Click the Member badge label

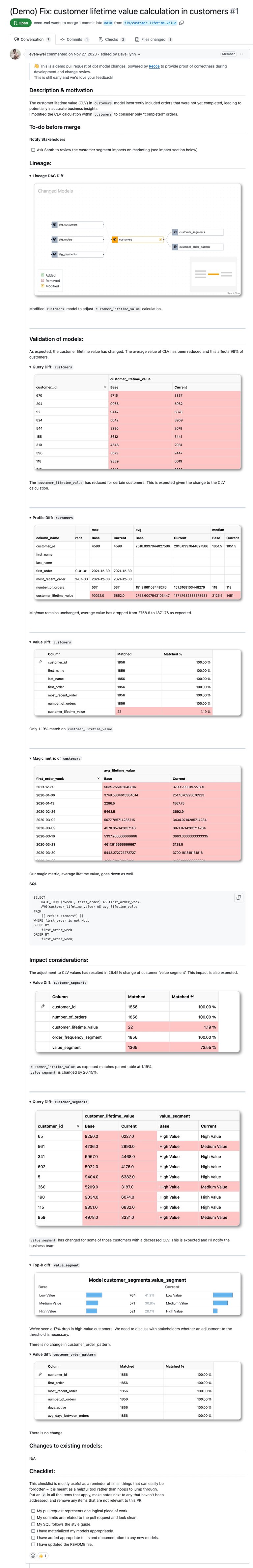[229, 54]
